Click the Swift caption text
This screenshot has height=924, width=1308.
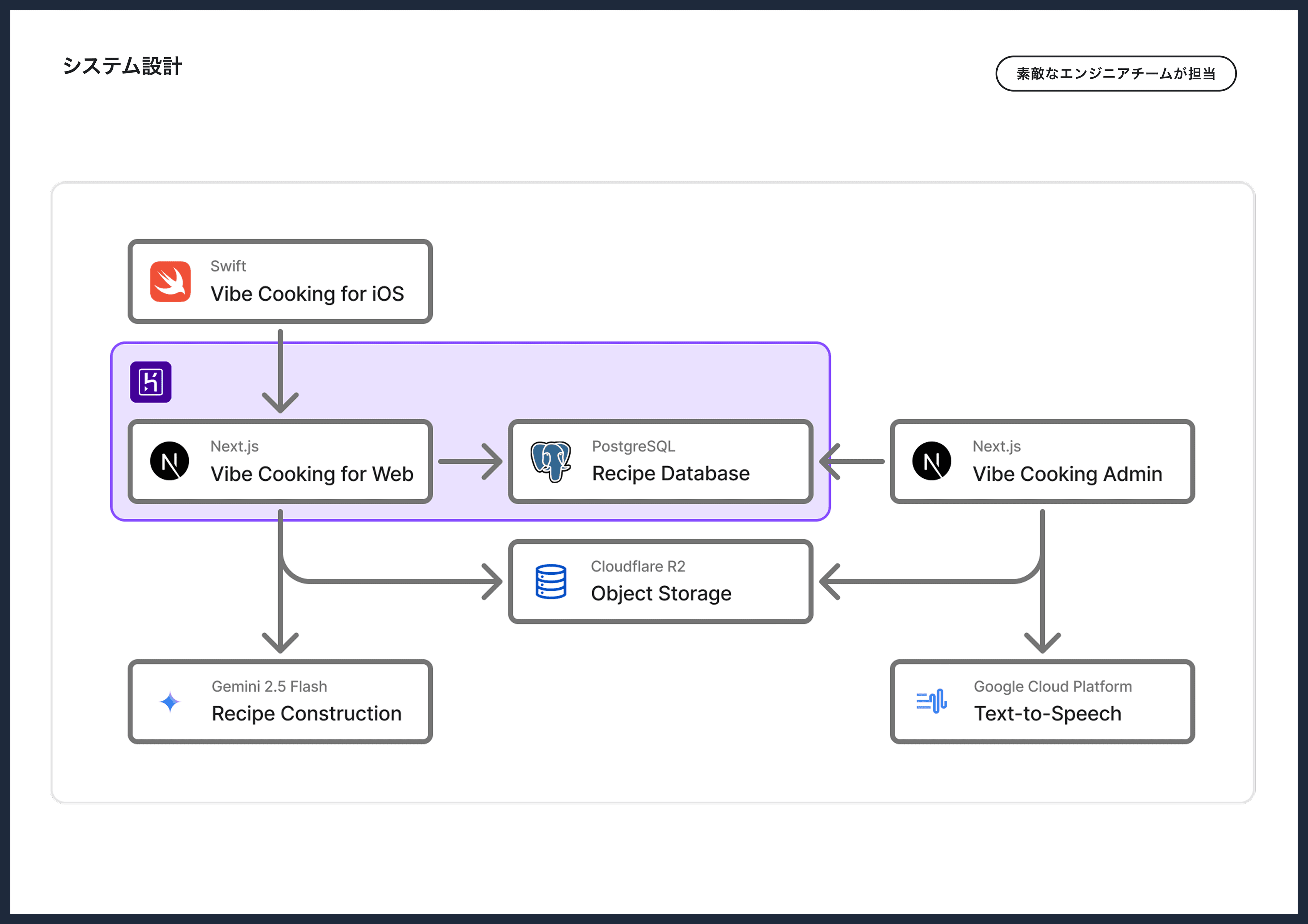point(229,266)
